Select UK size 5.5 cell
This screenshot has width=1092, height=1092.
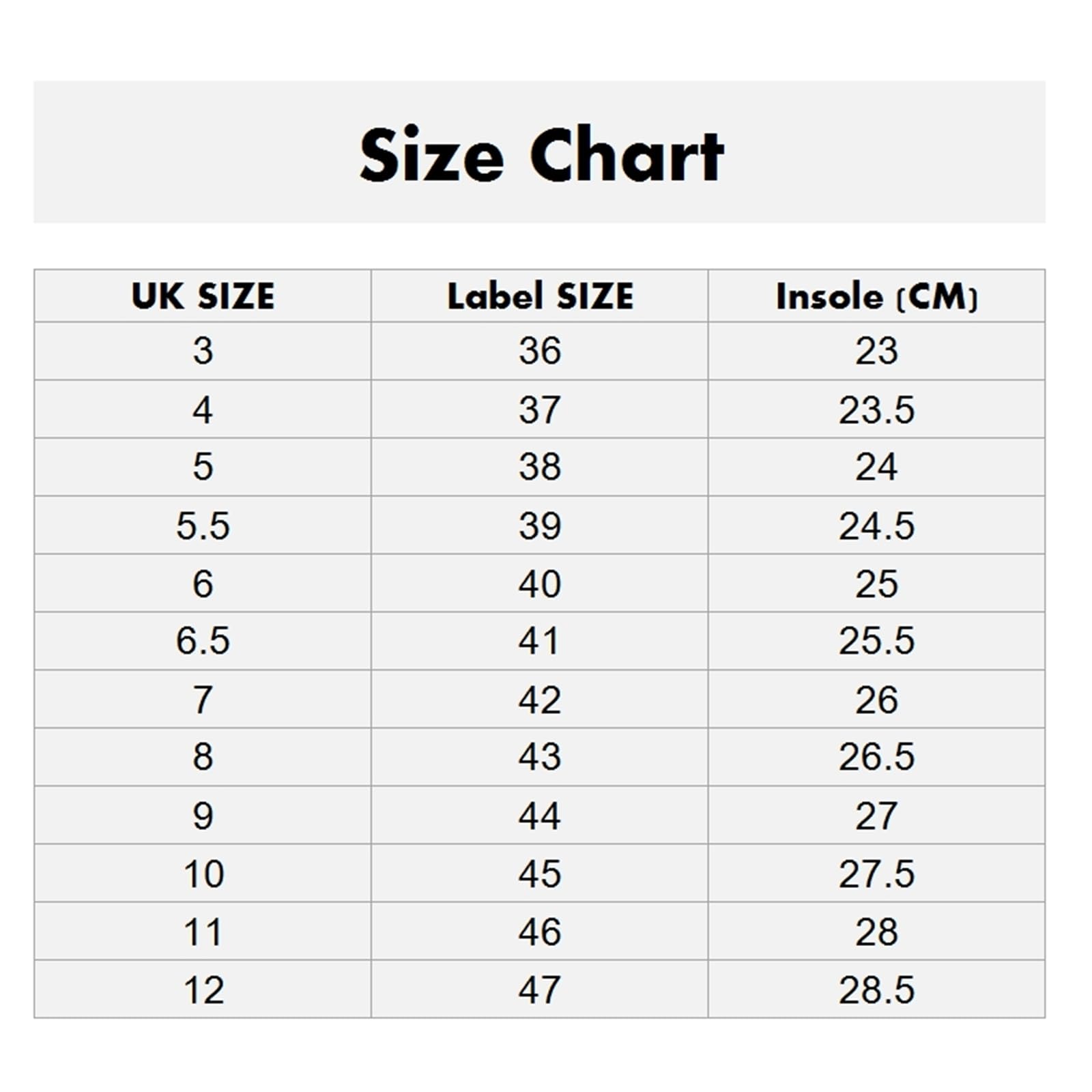(x=203, y=526)
